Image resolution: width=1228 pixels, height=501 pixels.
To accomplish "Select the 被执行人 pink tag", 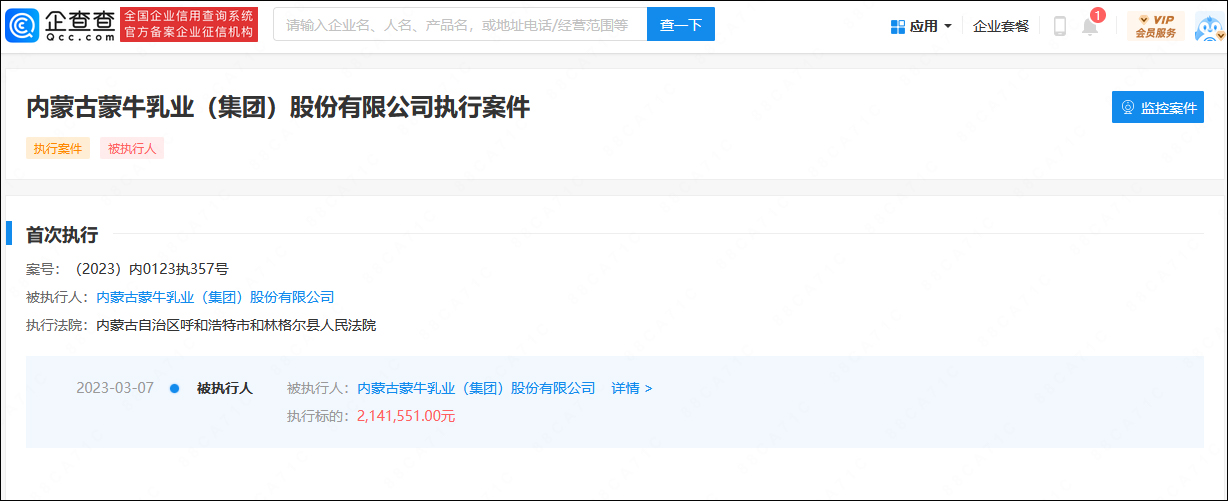I will click(132, 148).
